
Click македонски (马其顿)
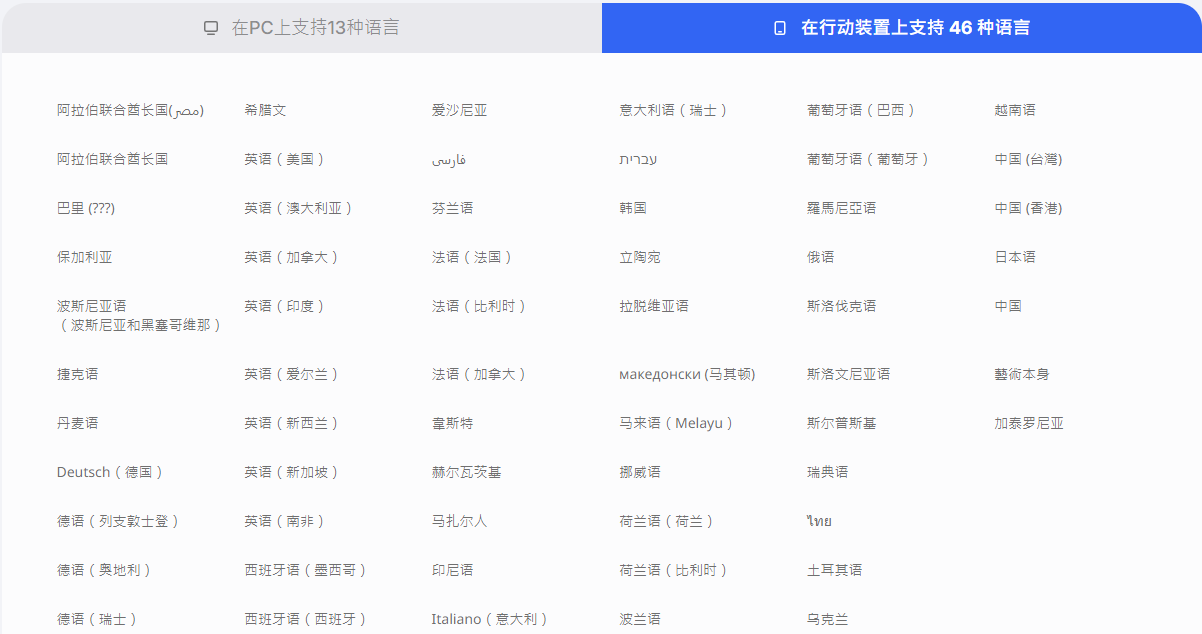[687, 374]
